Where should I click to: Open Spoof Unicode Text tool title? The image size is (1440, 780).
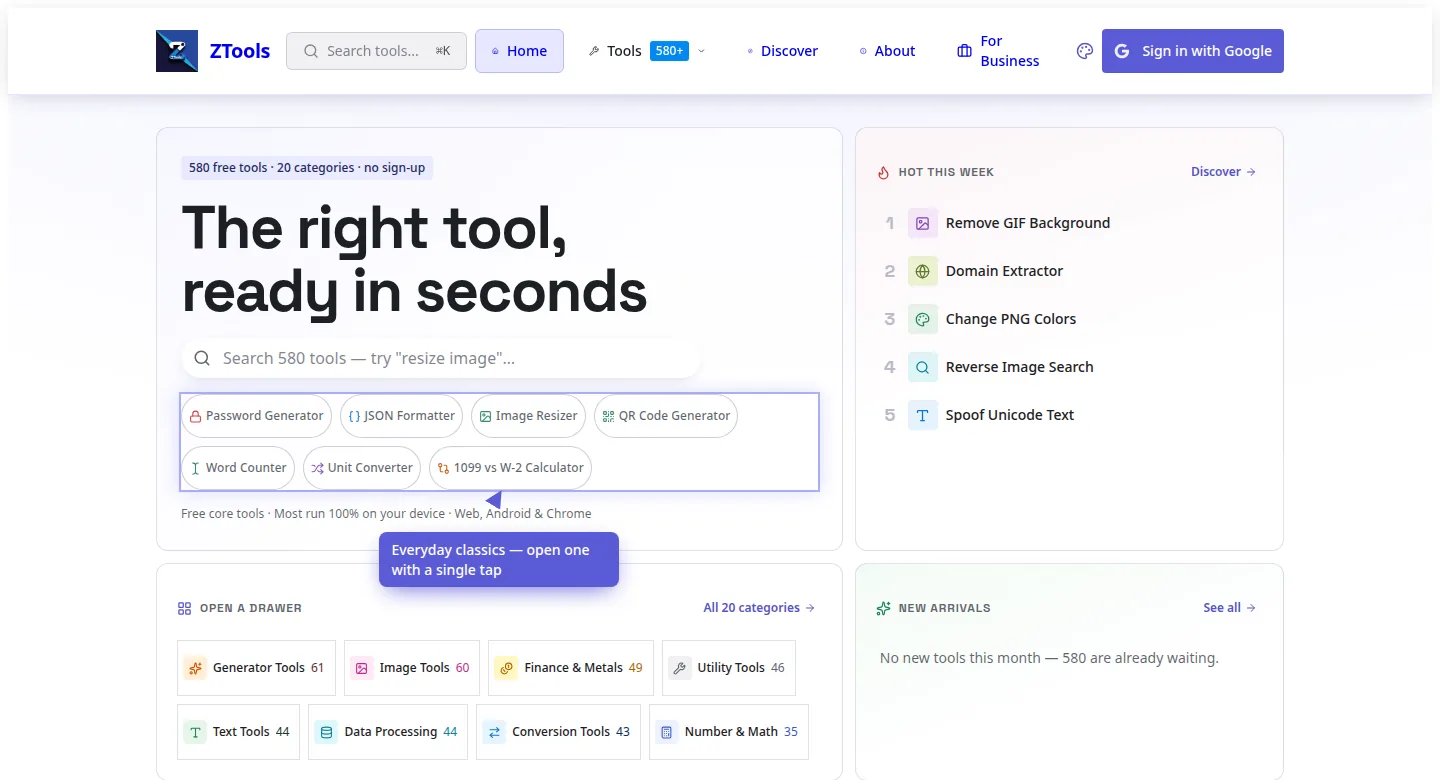click(1010, 415)
